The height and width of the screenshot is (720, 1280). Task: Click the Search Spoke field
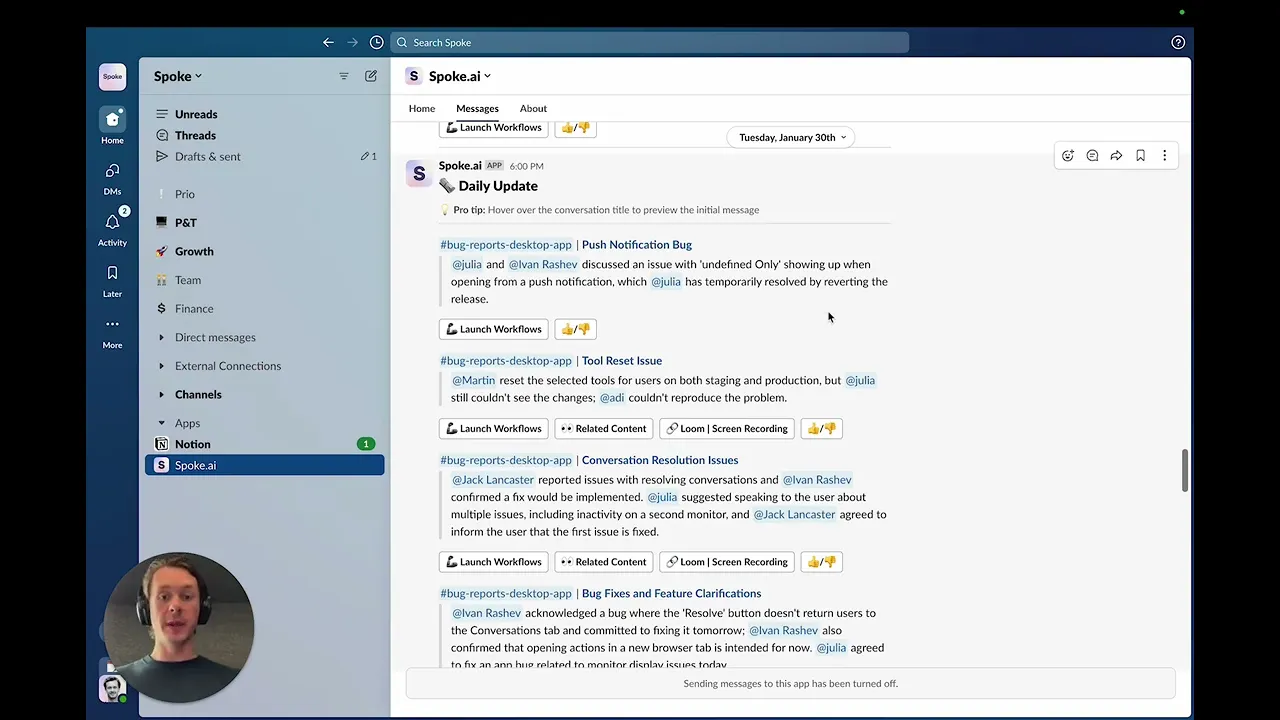[x=650, y=42]
